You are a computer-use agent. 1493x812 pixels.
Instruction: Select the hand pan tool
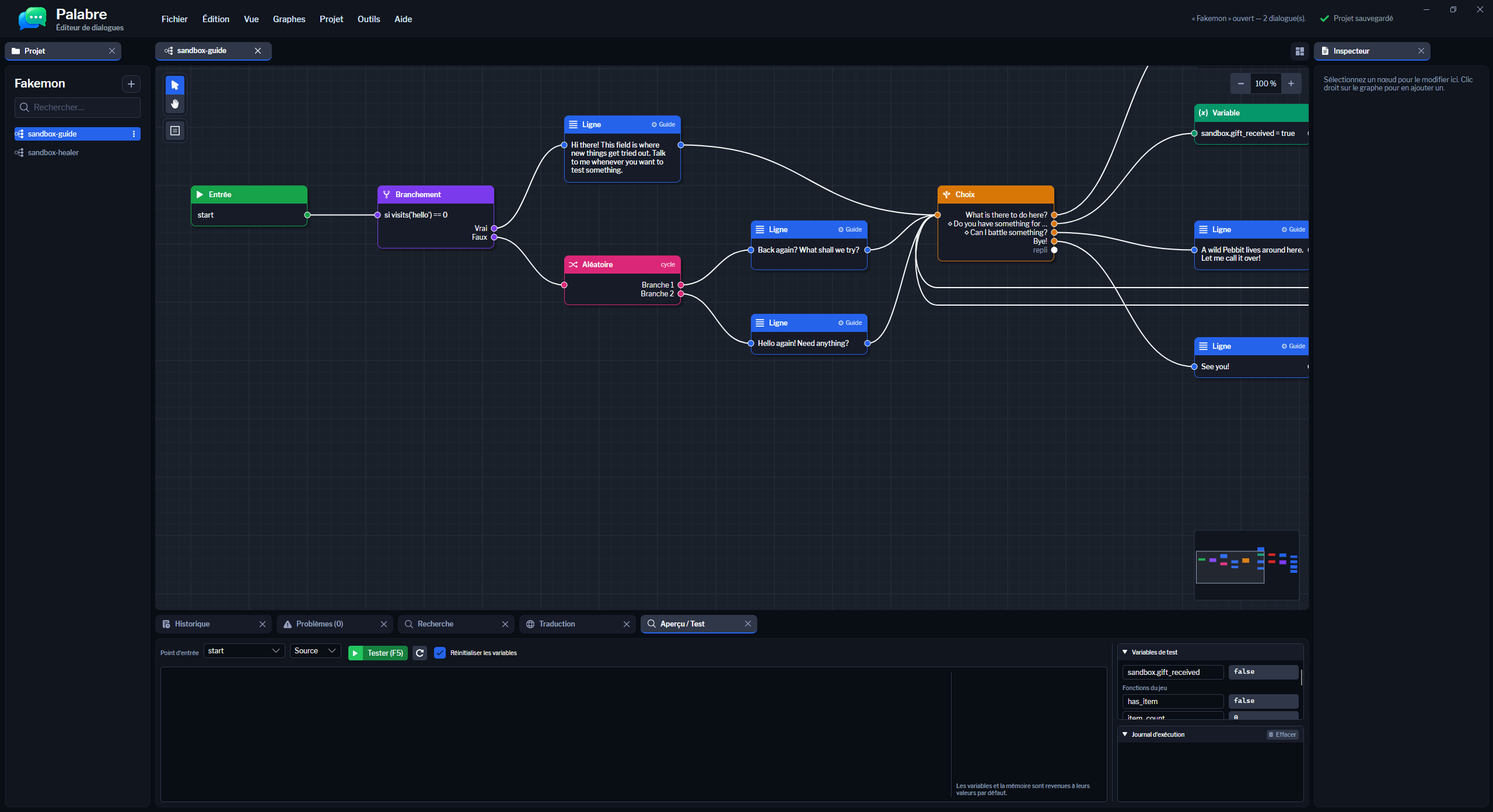pos(174,104)
